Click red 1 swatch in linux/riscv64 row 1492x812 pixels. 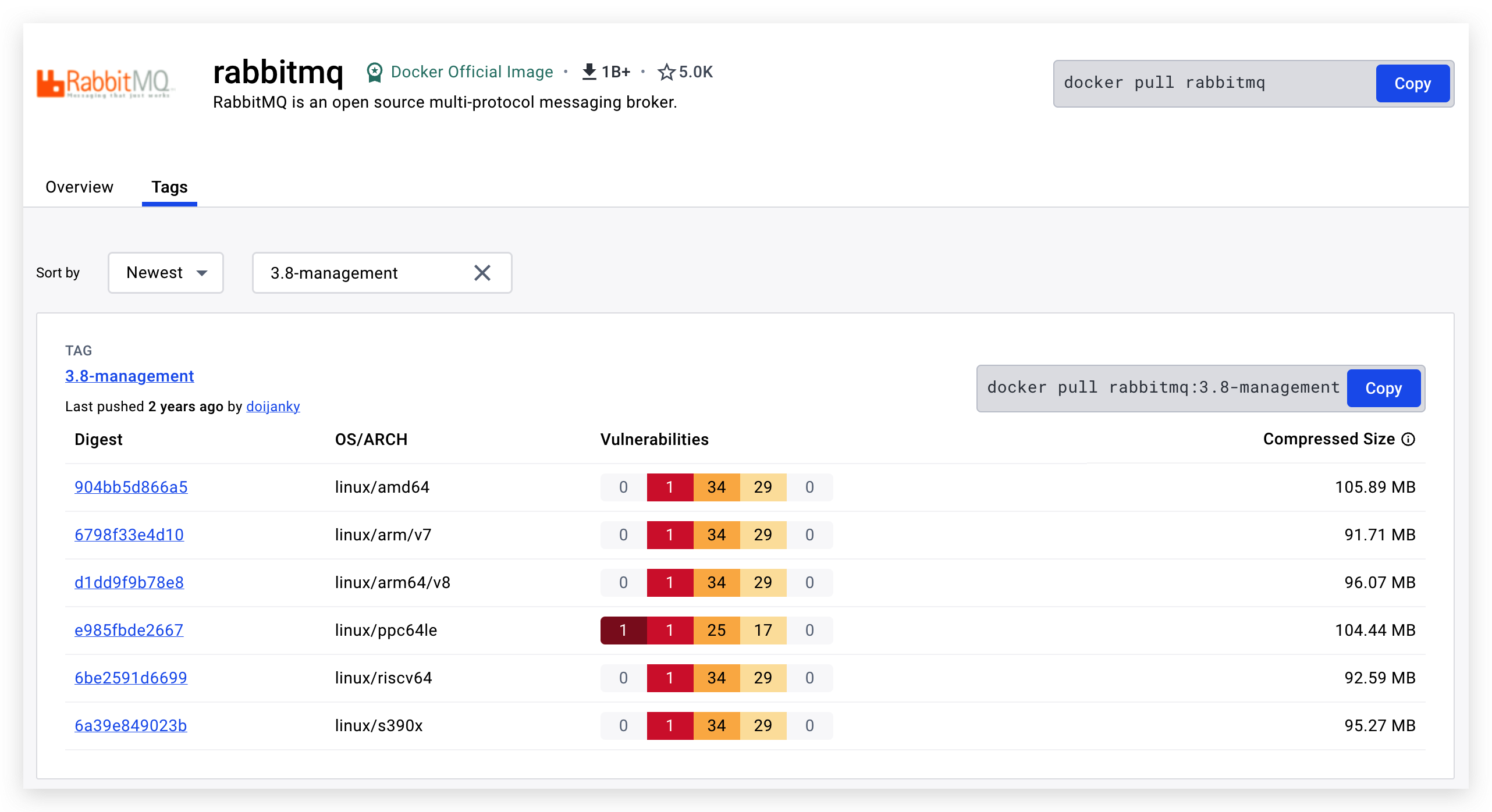point(670,678)
